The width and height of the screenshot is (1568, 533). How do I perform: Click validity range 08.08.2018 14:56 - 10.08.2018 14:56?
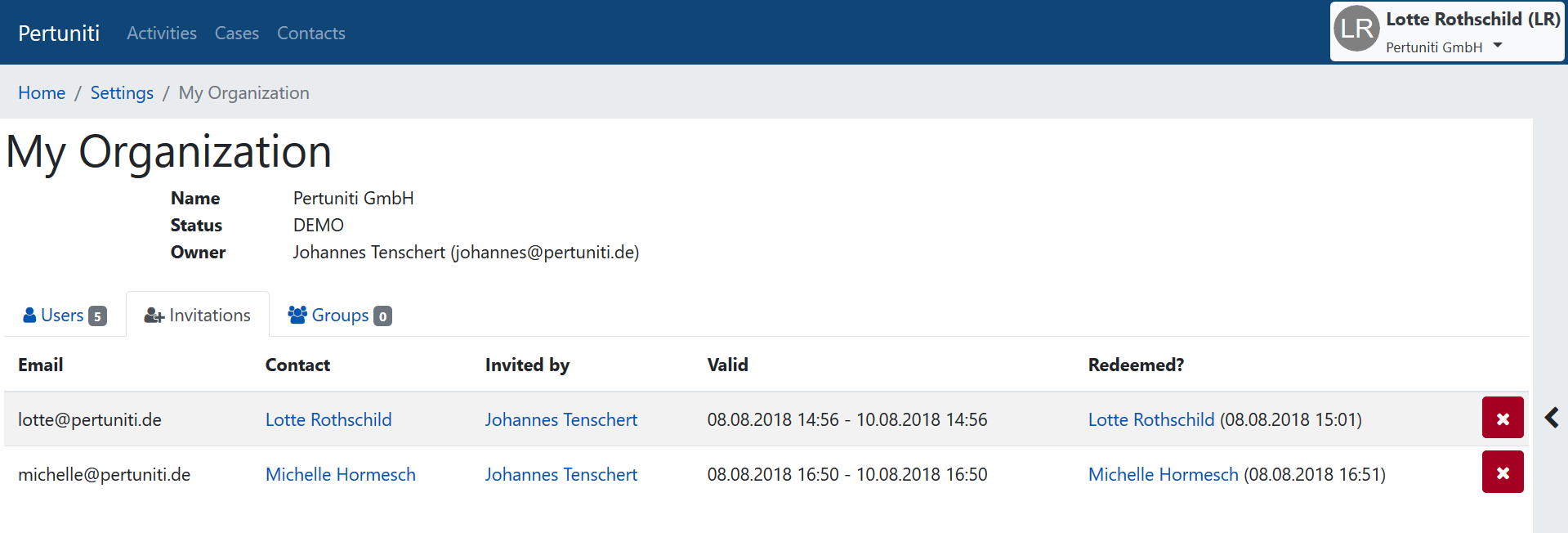847,419
